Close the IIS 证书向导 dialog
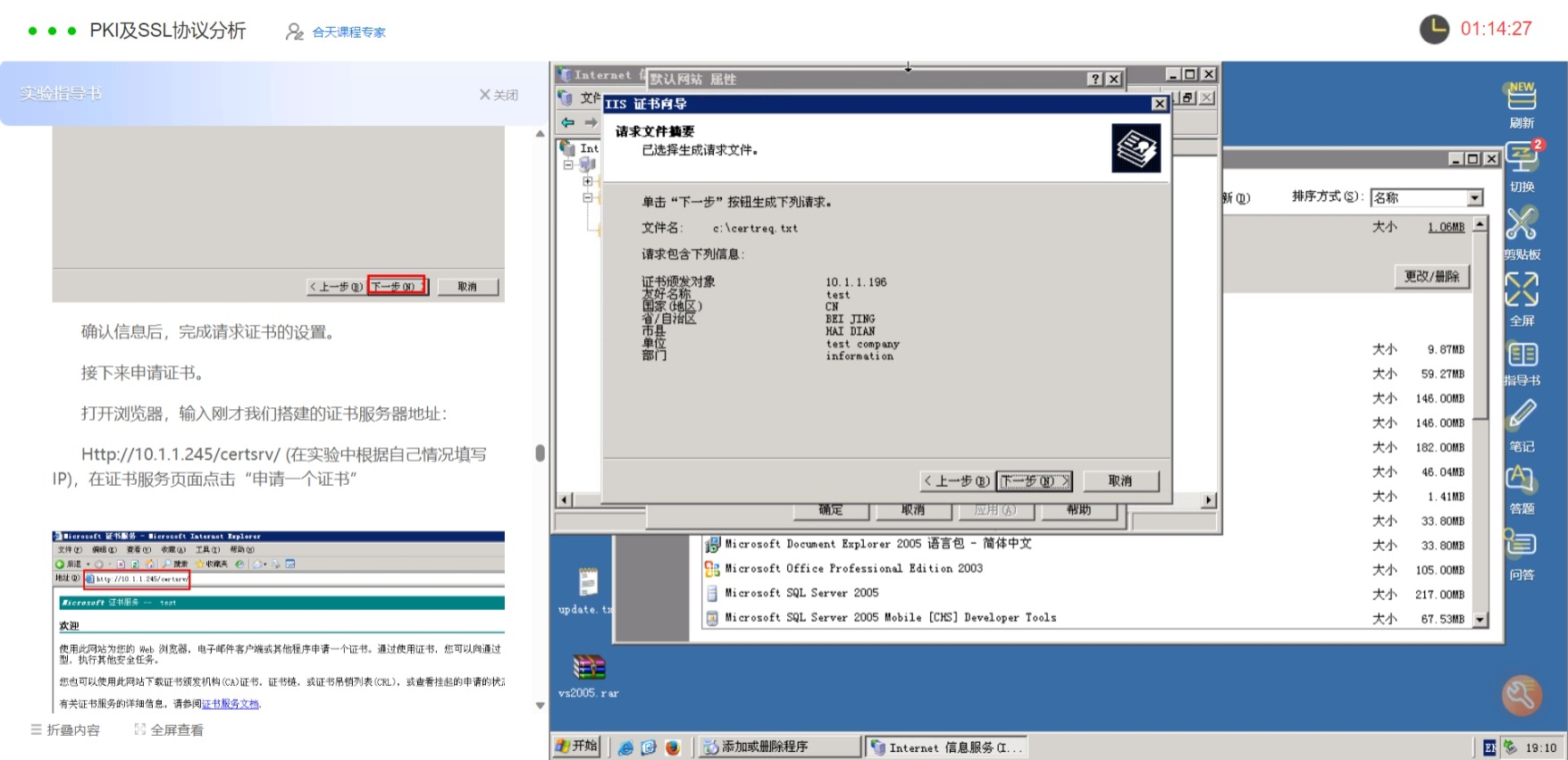Viewport: 1568px width, 760px height. pyautogui.click(x=1159, y=104)
